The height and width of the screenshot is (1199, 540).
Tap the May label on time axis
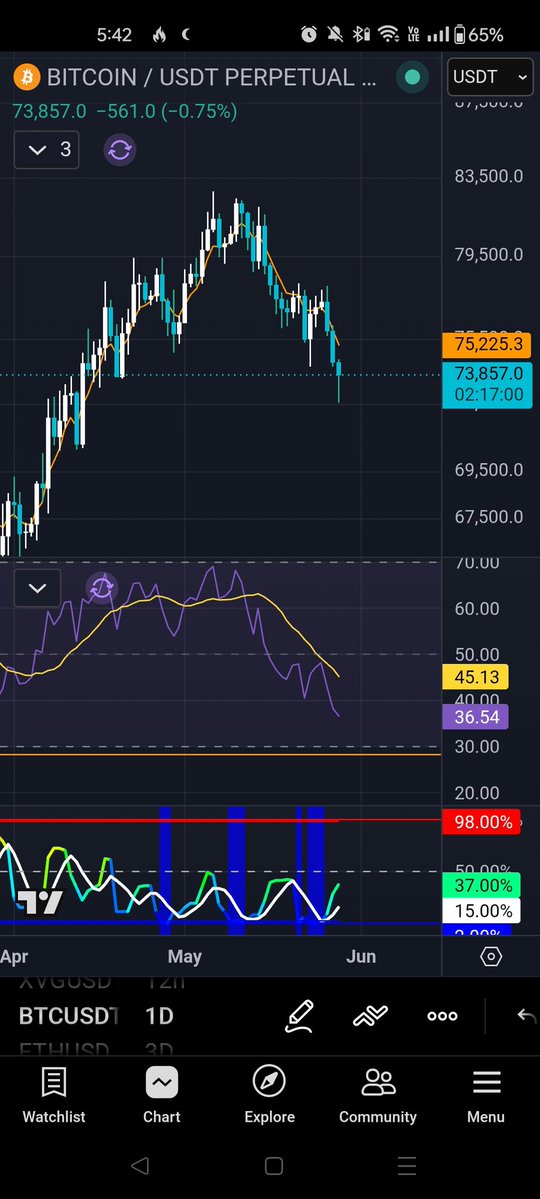pyautogui.click(x=184, y=957)
